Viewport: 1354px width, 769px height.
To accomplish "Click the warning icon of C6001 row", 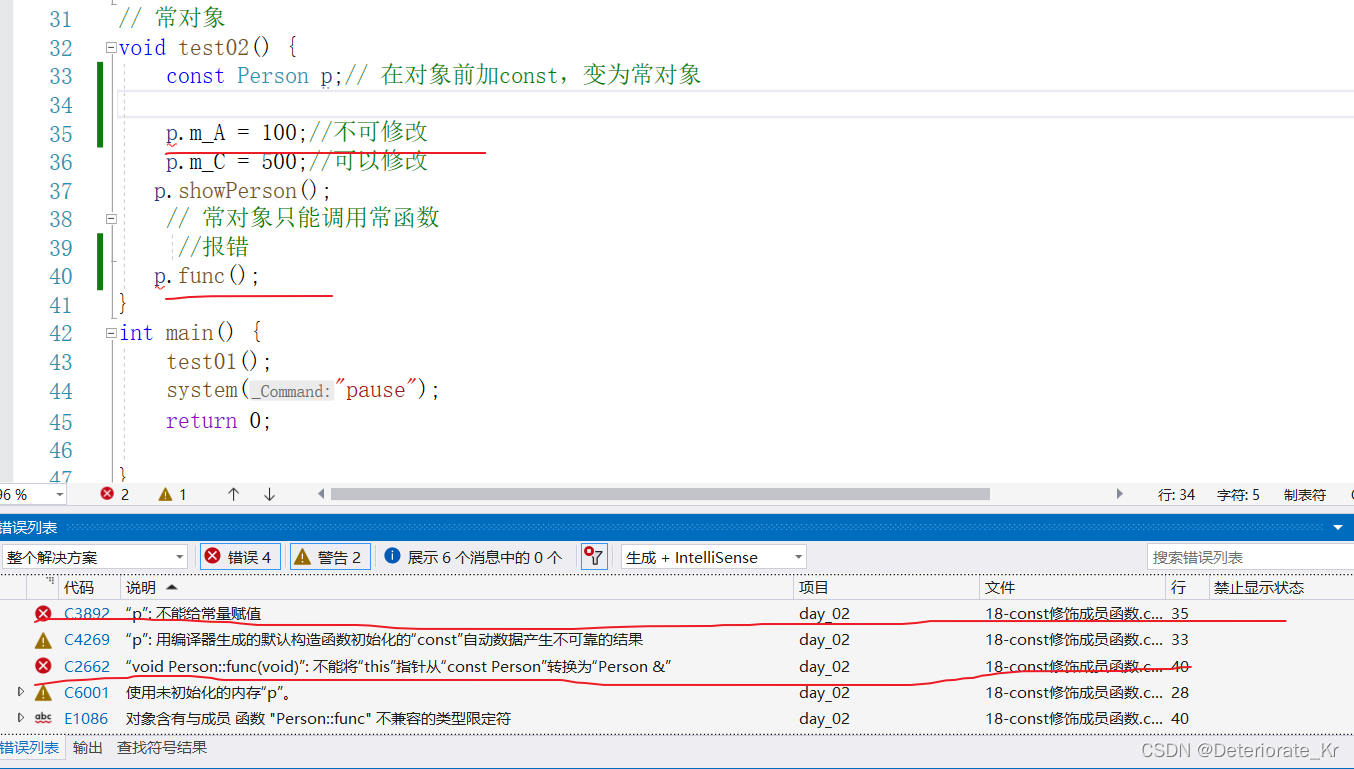I will [x=43, y=692].
